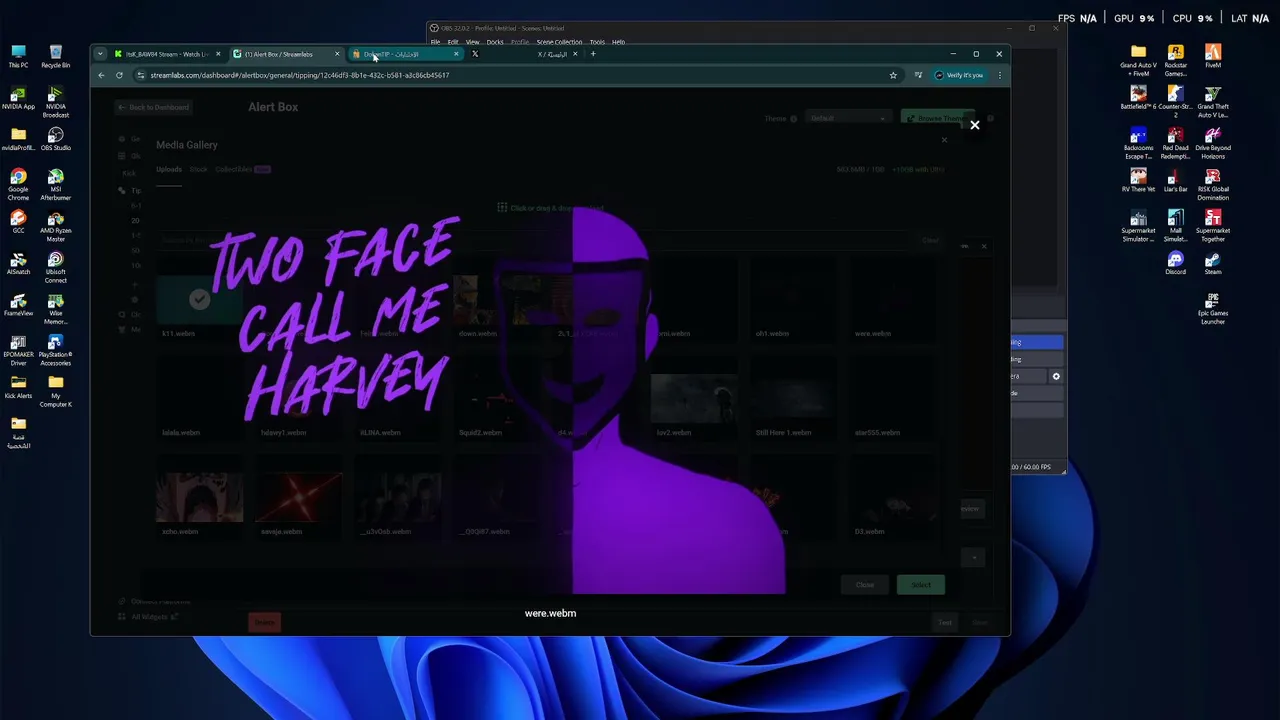Viewport: 1280px width, 720px height.
Task: Select the EPOMAKER Driver desktop shortcut
Action: pyautogui.click(x=18, y=350)
